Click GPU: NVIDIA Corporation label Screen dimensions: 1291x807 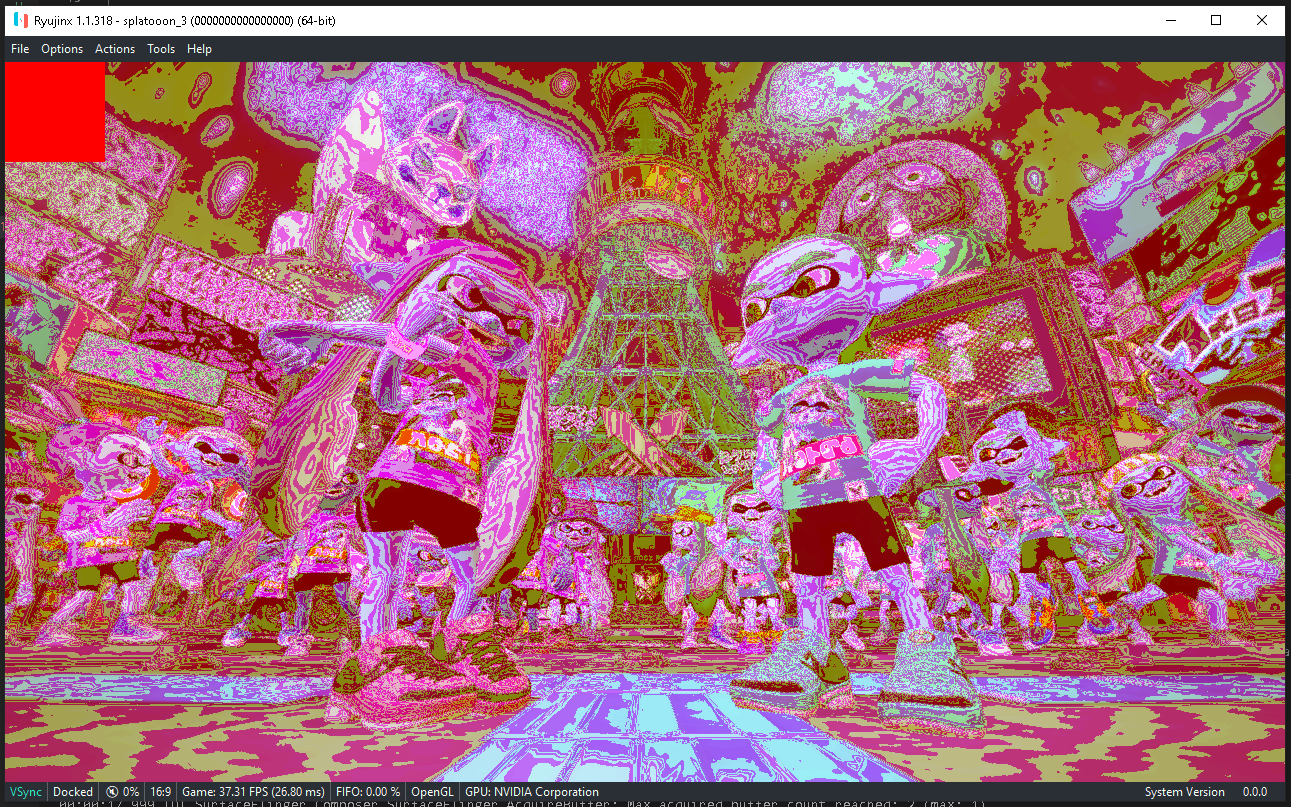532,792
